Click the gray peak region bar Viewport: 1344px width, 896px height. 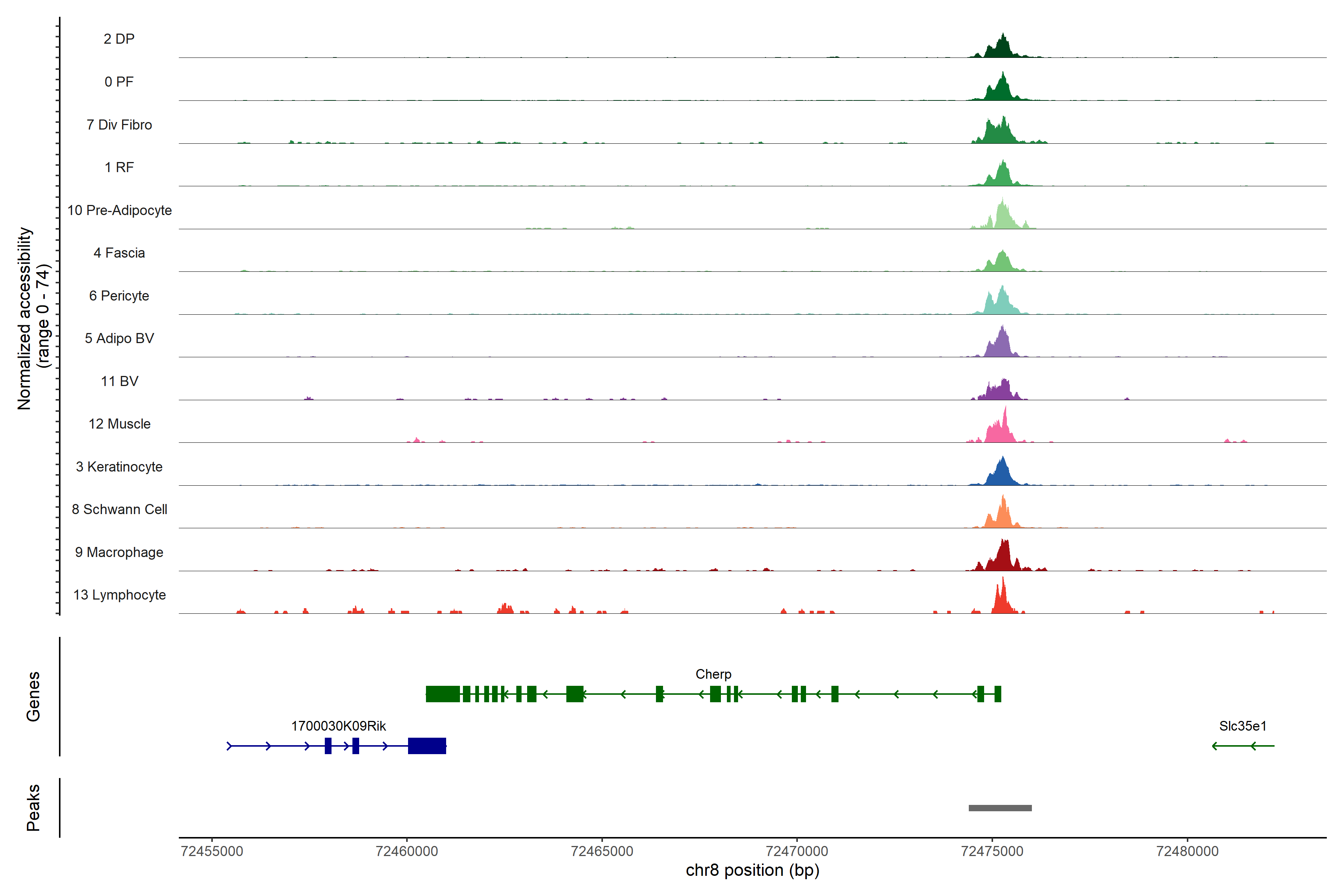click(x=1000, y=808)
